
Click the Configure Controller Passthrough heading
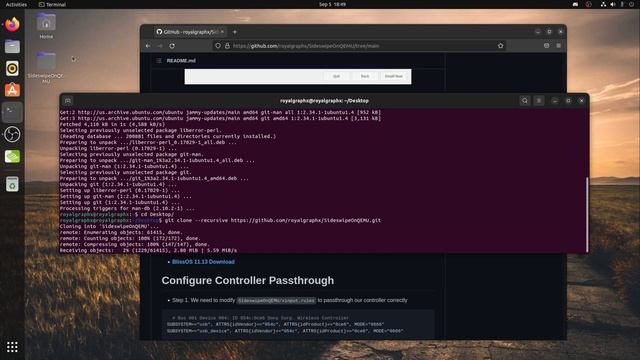tap(248, 280)
